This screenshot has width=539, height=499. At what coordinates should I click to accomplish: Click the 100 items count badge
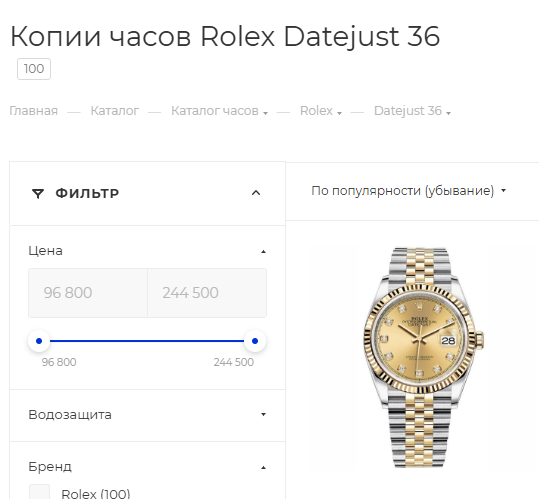34,69
